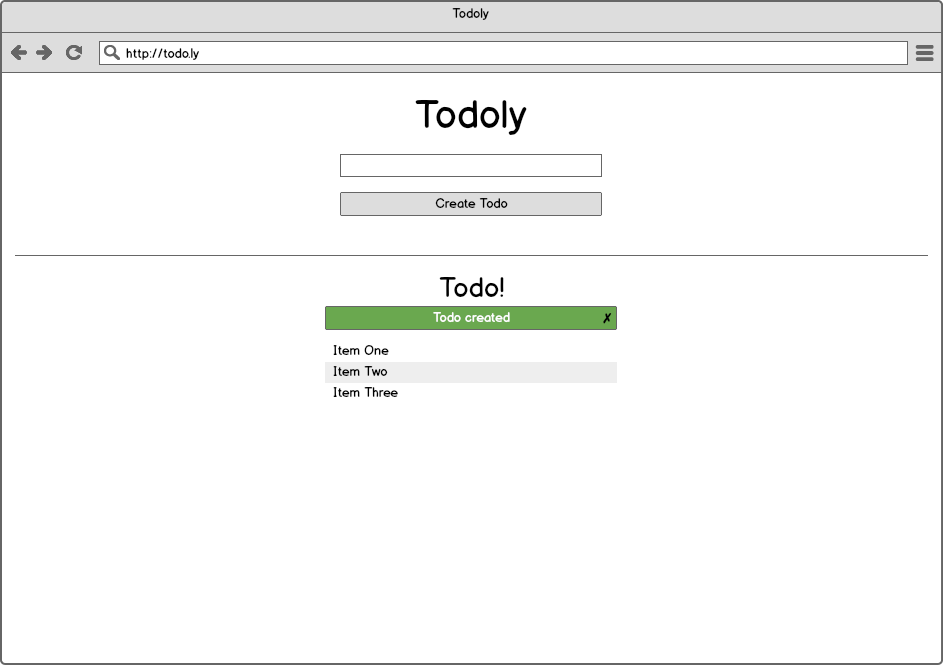
Task: Dismiss the Todo created notification
Action: point(607,318)
